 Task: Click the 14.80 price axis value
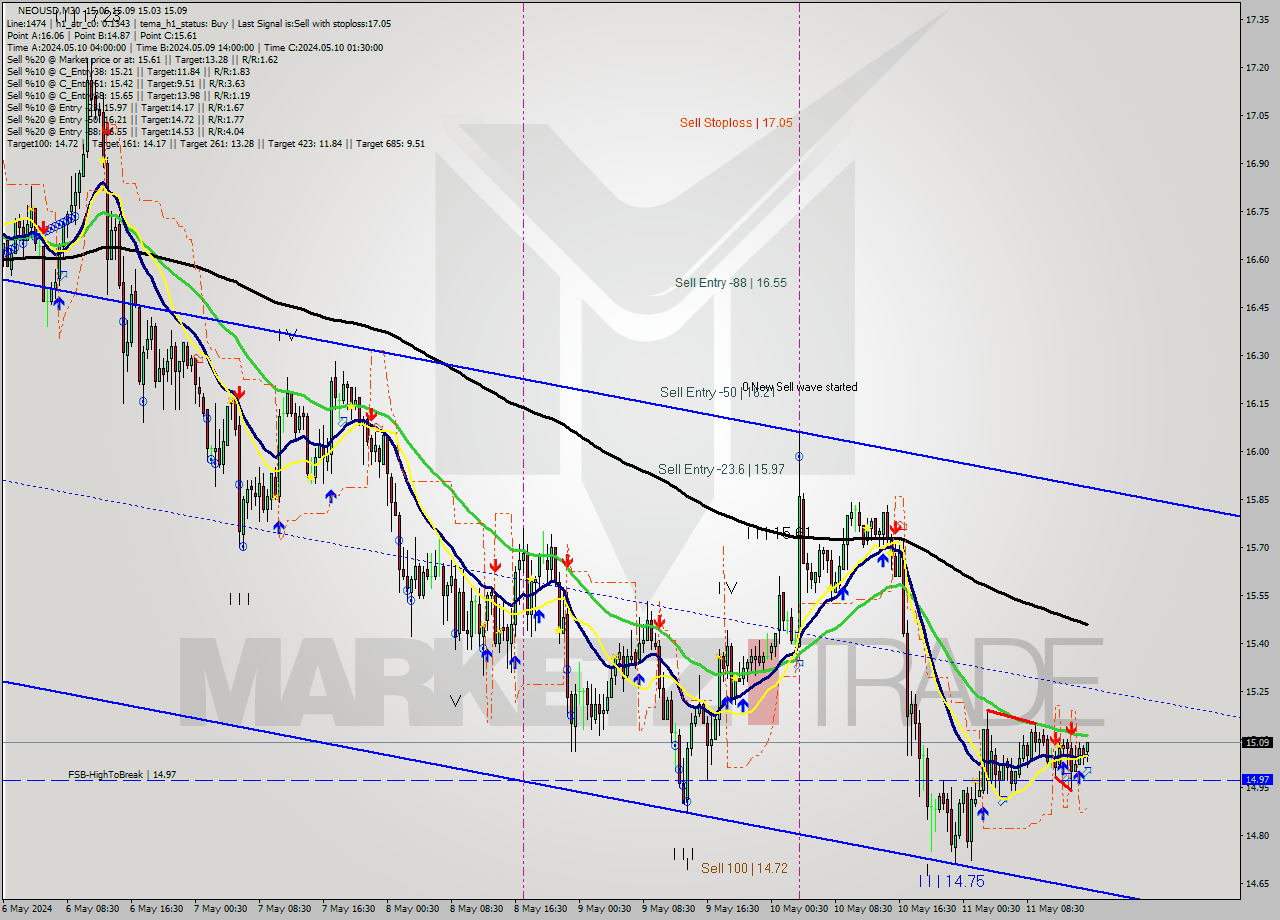(x=1257, y=835)
